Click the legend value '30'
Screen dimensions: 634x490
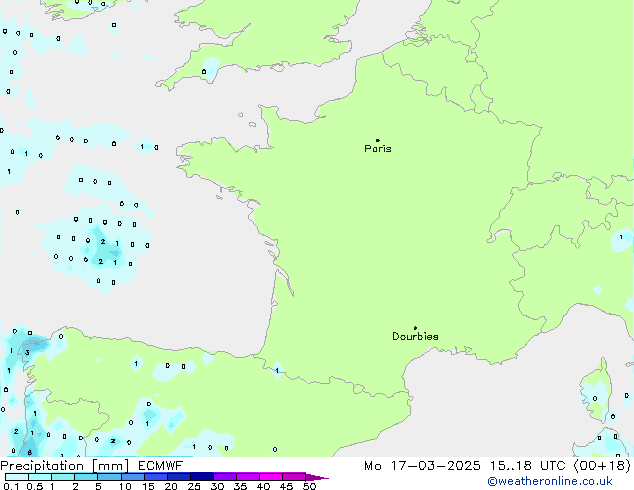click(217, 486)
